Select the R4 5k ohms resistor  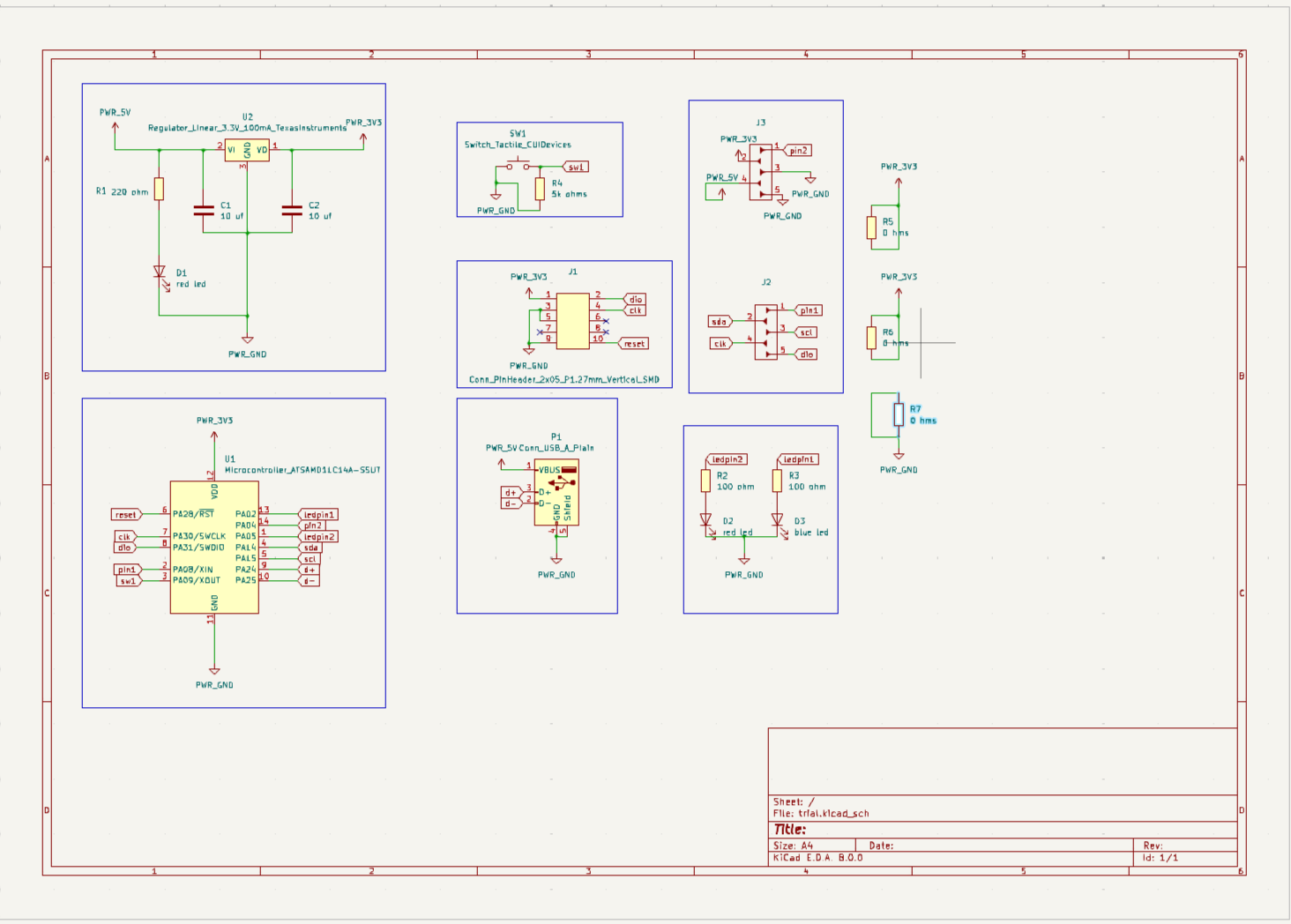[x=541, y=187]
